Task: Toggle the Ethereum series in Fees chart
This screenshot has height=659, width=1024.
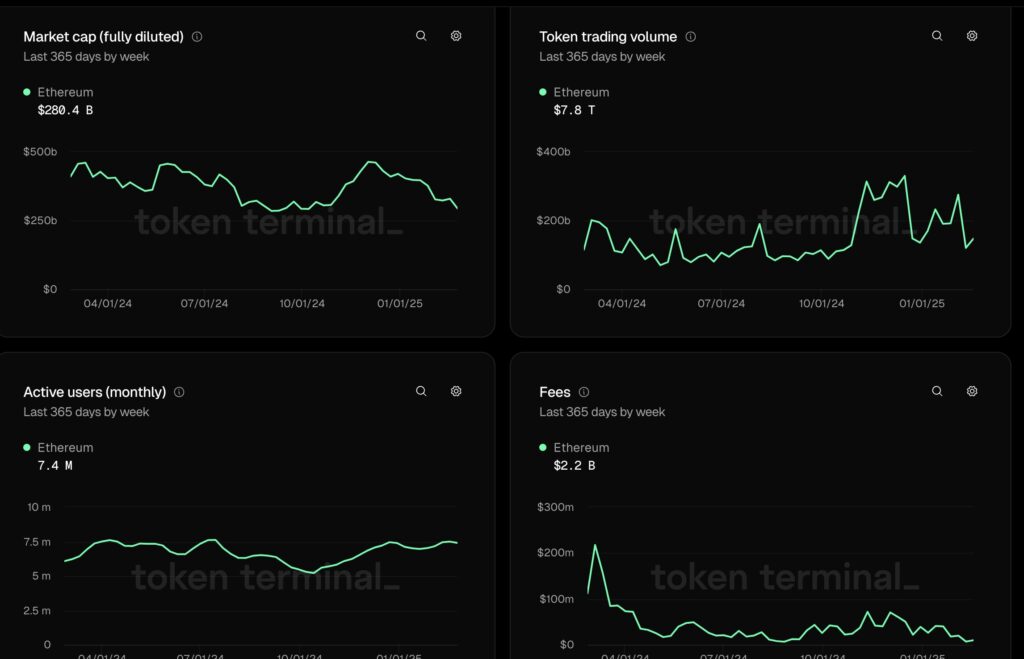Action: pyautogui.click(x=542, y=447)
